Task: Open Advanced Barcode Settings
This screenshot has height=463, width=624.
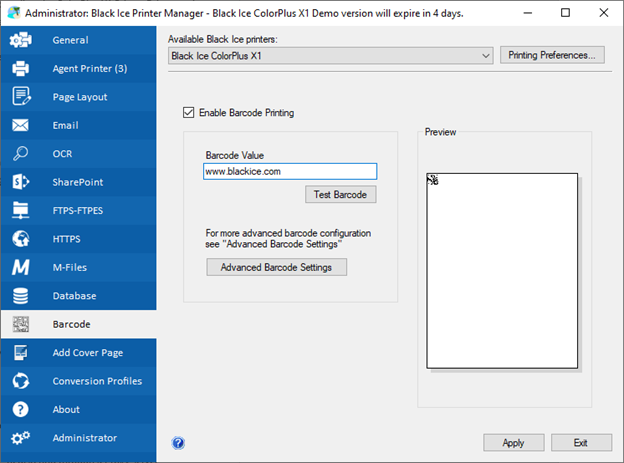Action: point(276,267)
